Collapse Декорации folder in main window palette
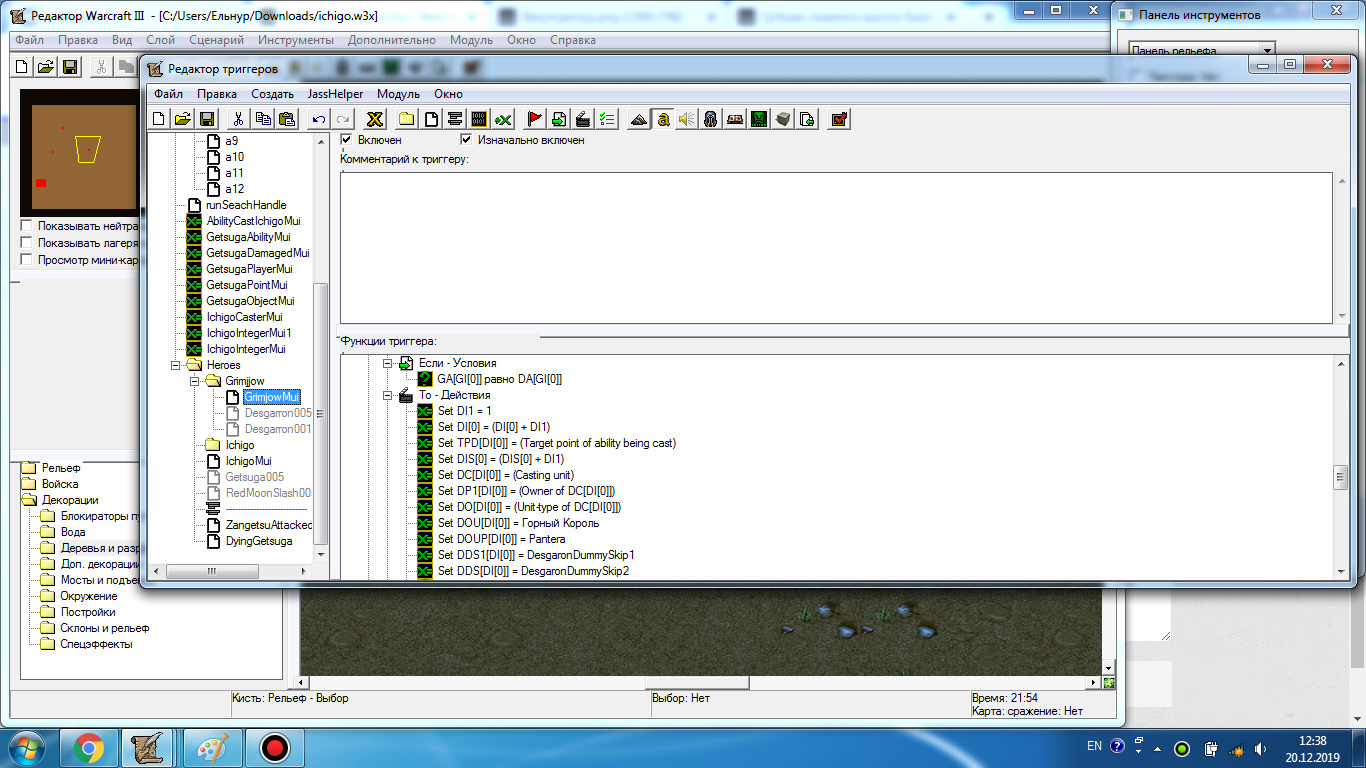Image resolution: width=1366 pixels, height=768 pixels. click(30, 500)
